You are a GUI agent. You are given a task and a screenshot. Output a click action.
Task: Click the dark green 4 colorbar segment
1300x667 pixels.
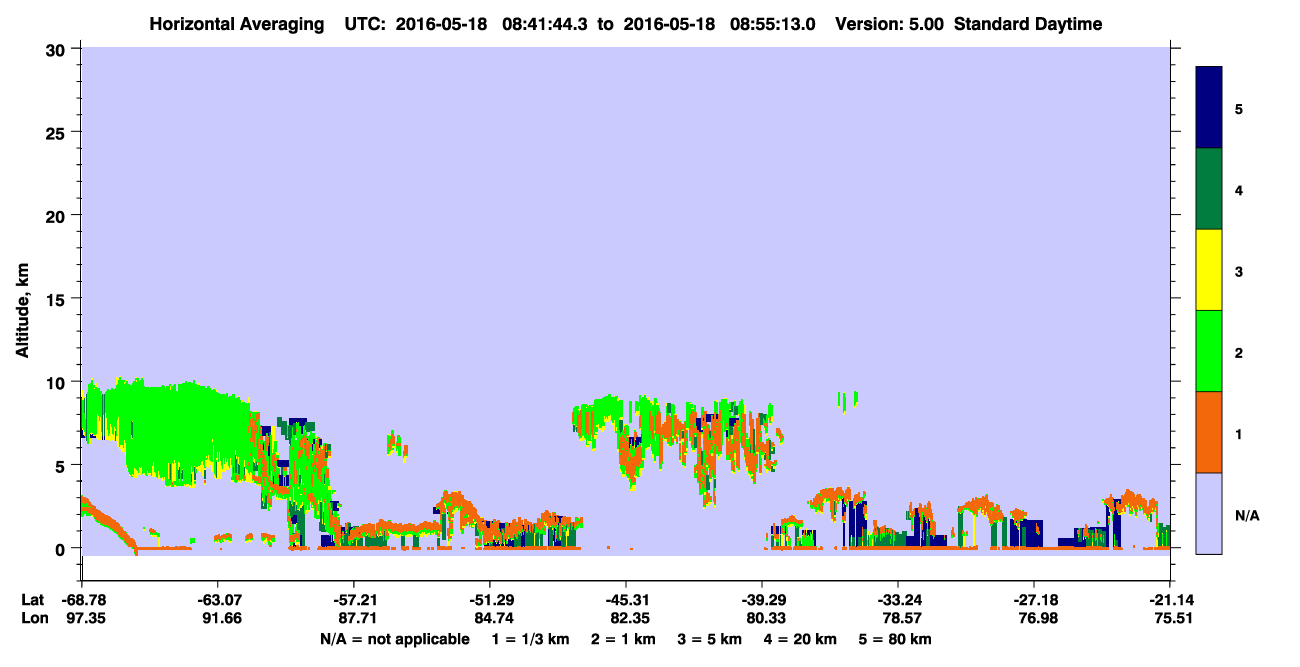pyautogui.click(x=1209, y=189)
